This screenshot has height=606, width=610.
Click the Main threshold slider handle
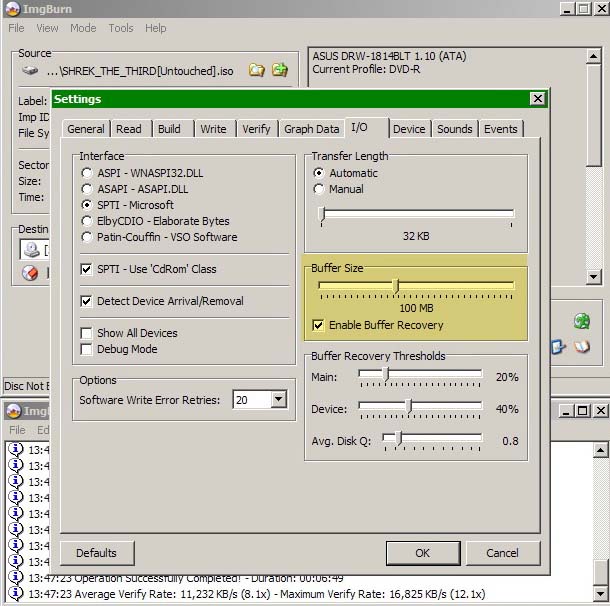point(386,374)
